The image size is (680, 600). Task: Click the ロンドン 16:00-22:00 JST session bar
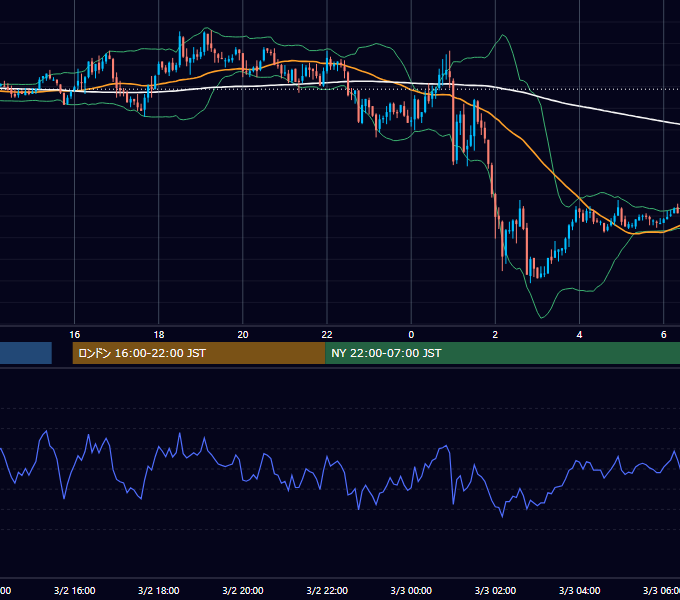(x=199, y=353)
